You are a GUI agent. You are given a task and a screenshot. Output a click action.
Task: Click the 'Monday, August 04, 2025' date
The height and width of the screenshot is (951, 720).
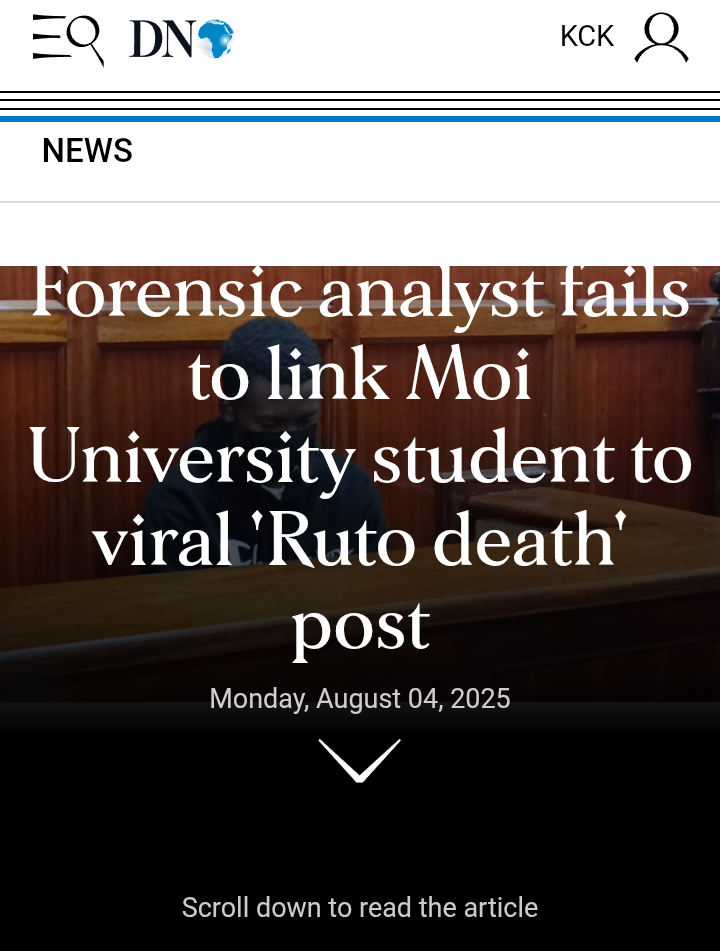pyautogui.click(x=360, y=698)
